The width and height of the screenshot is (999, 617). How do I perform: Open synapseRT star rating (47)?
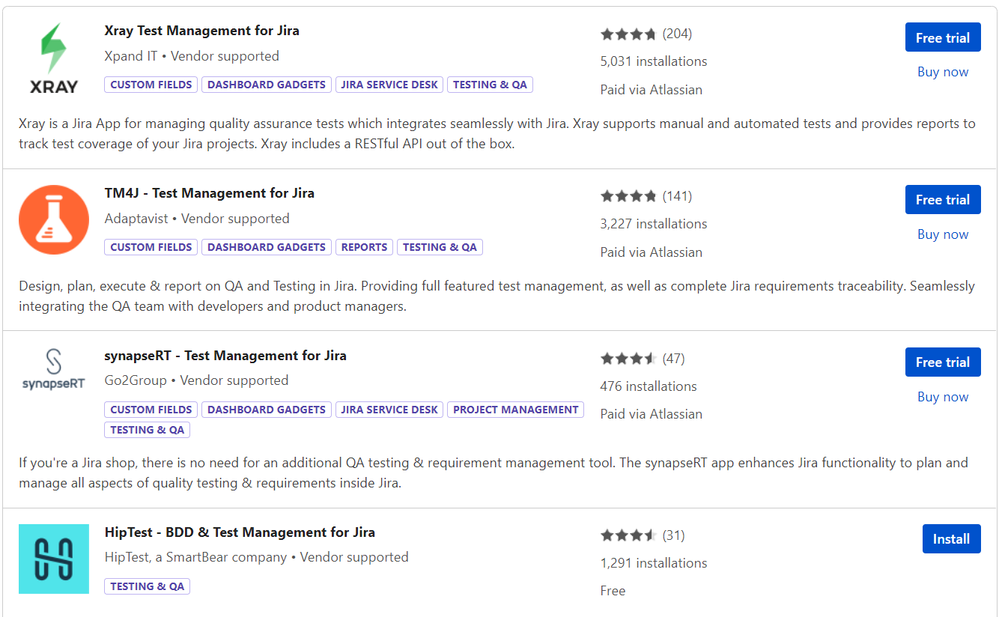[642, 359]
